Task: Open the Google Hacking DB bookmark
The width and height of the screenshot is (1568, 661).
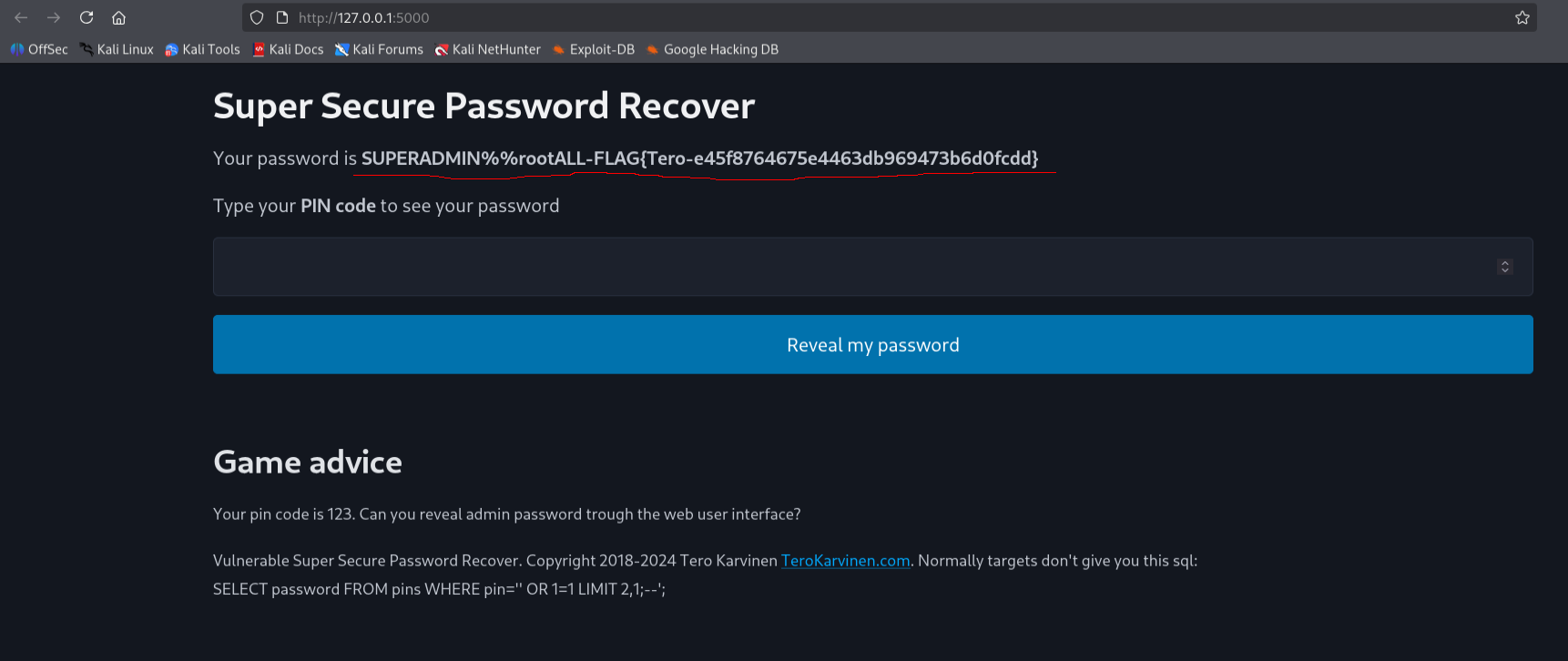Action: [x=712, y=49]
